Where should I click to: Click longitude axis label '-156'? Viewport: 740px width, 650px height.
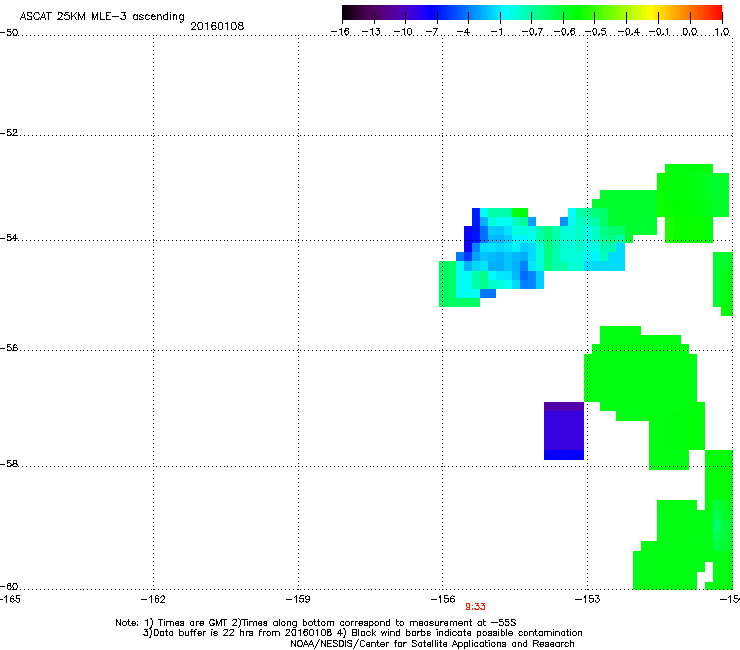click(443, 599)
